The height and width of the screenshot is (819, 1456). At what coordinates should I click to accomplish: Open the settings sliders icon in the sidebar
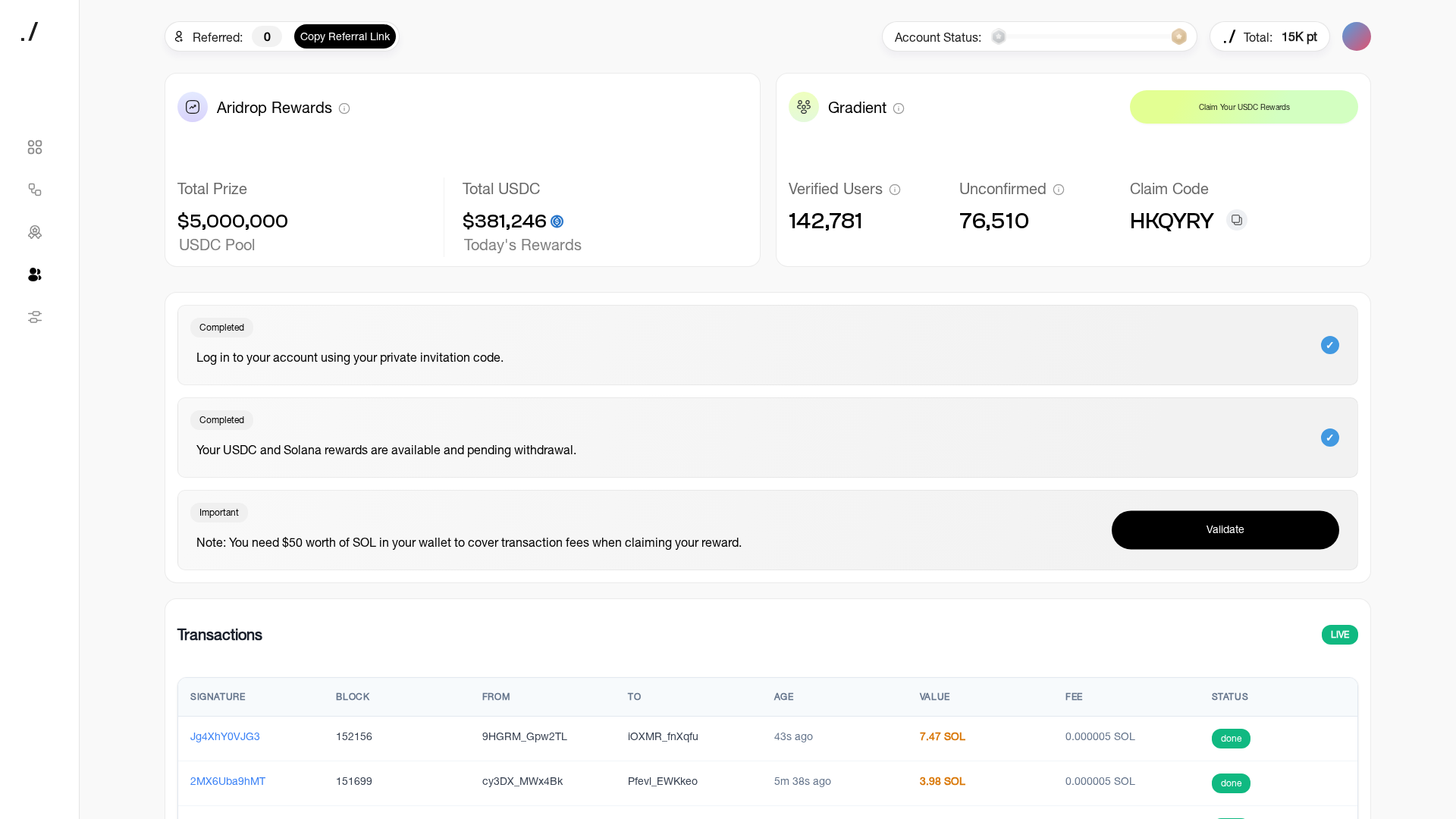[35, 317]
